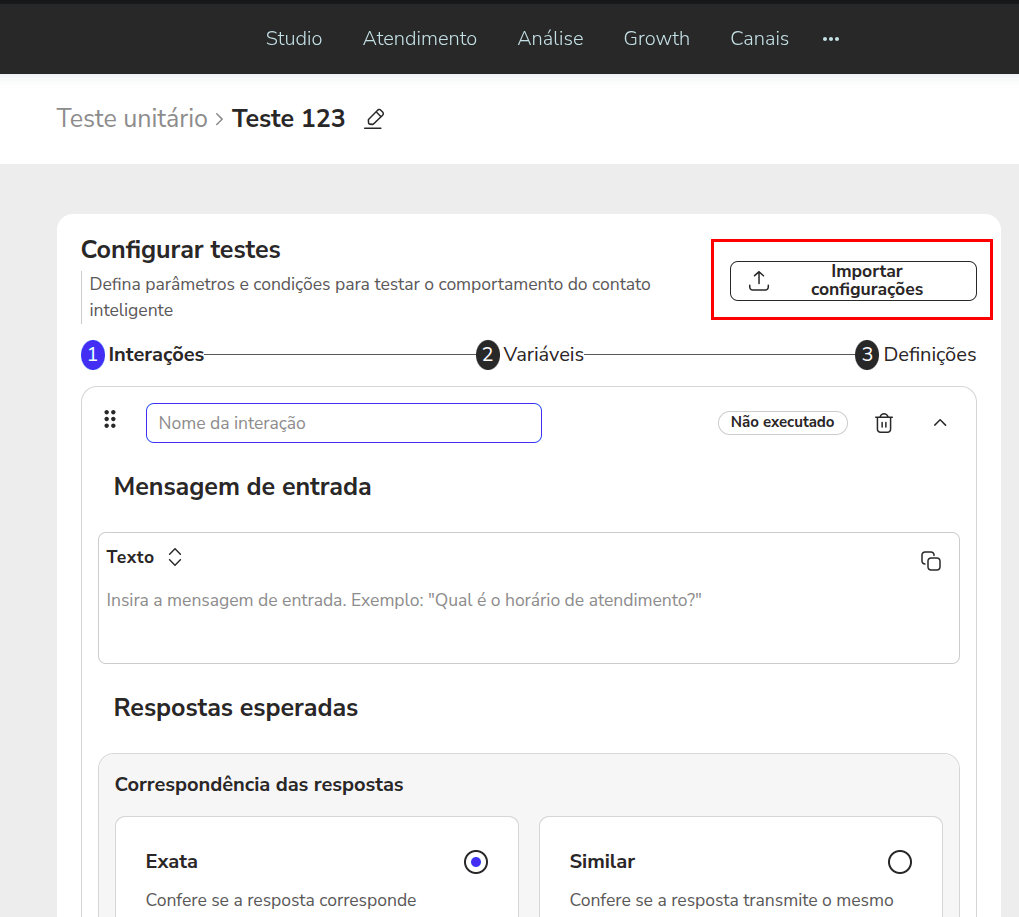
Task: Open the Growth menu item
Action: pyautogui.click(x=657, y=39)
